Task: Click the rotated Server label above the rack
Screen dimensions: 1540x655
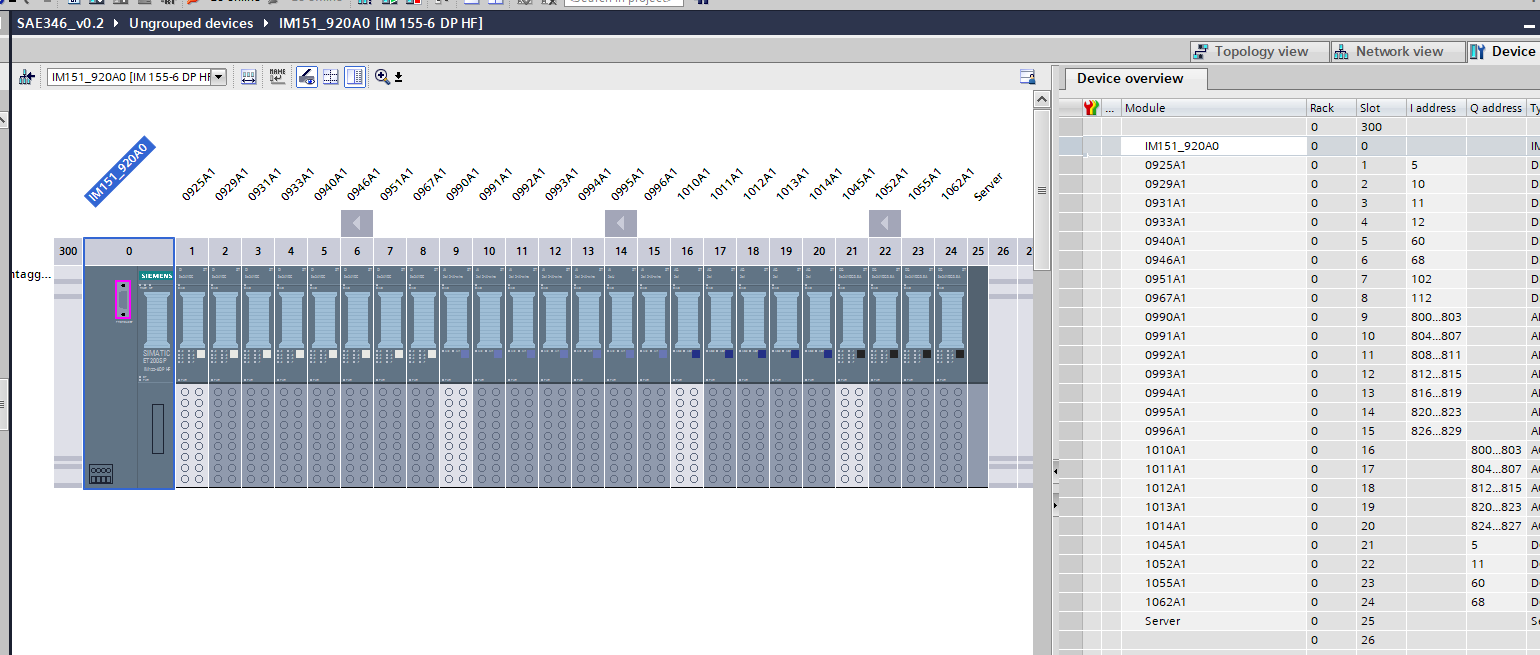Action: [988, 187]
